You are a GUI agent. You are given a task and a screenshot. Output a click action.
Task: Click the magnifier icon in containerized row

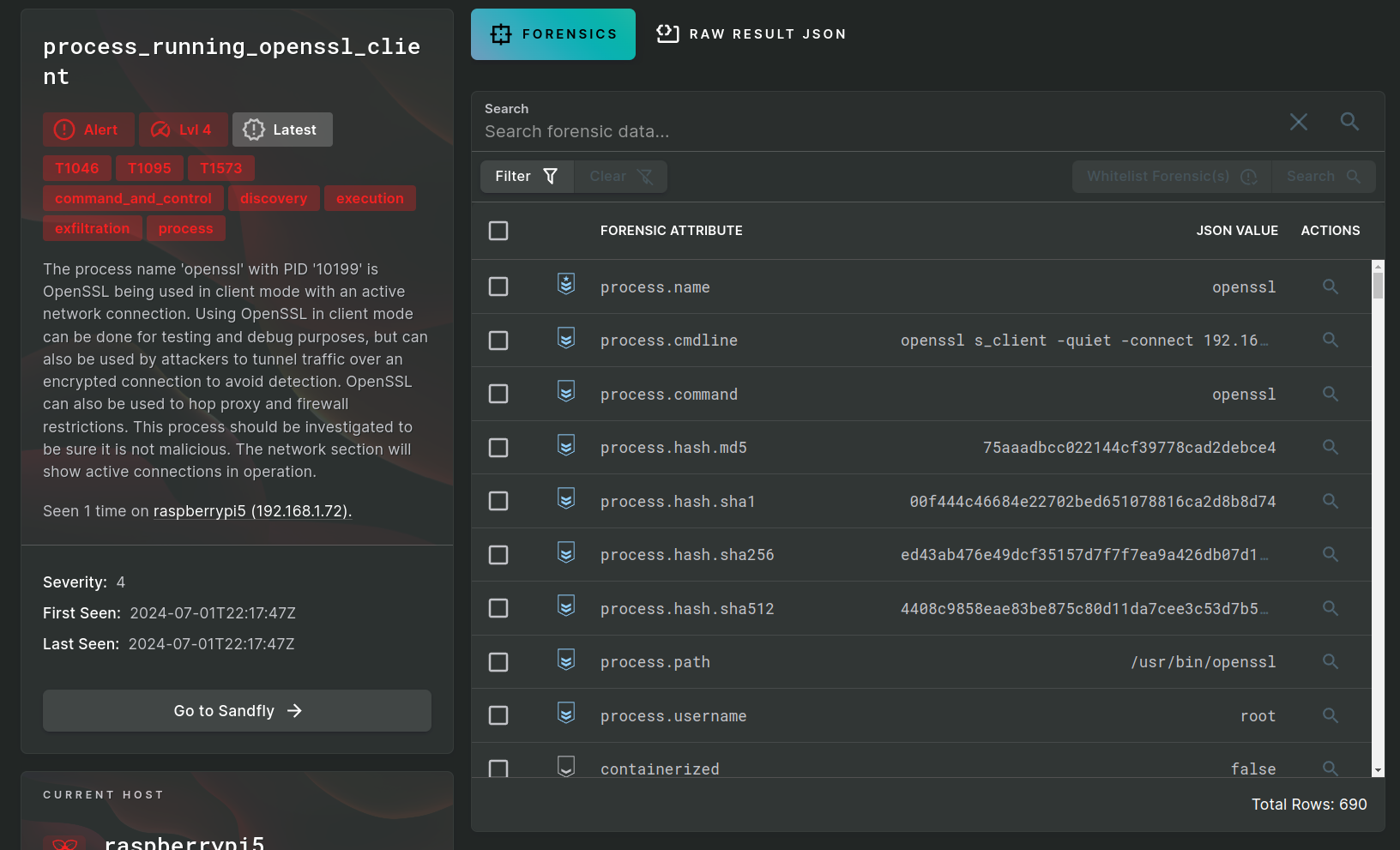pyautogui.click(x=1331, y=769)
